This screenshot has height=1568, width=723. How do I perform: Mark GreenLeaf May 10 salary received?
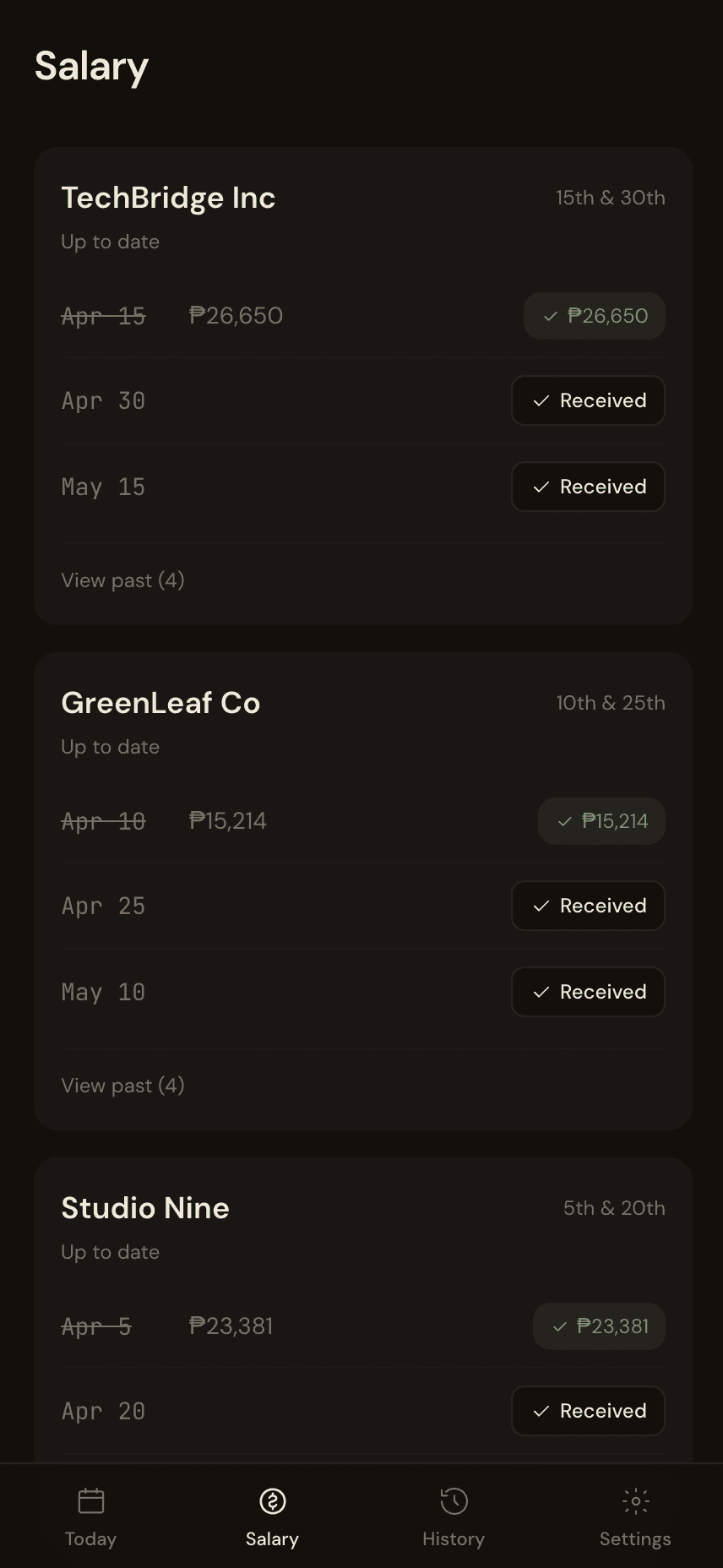click(x=588, y=992)
